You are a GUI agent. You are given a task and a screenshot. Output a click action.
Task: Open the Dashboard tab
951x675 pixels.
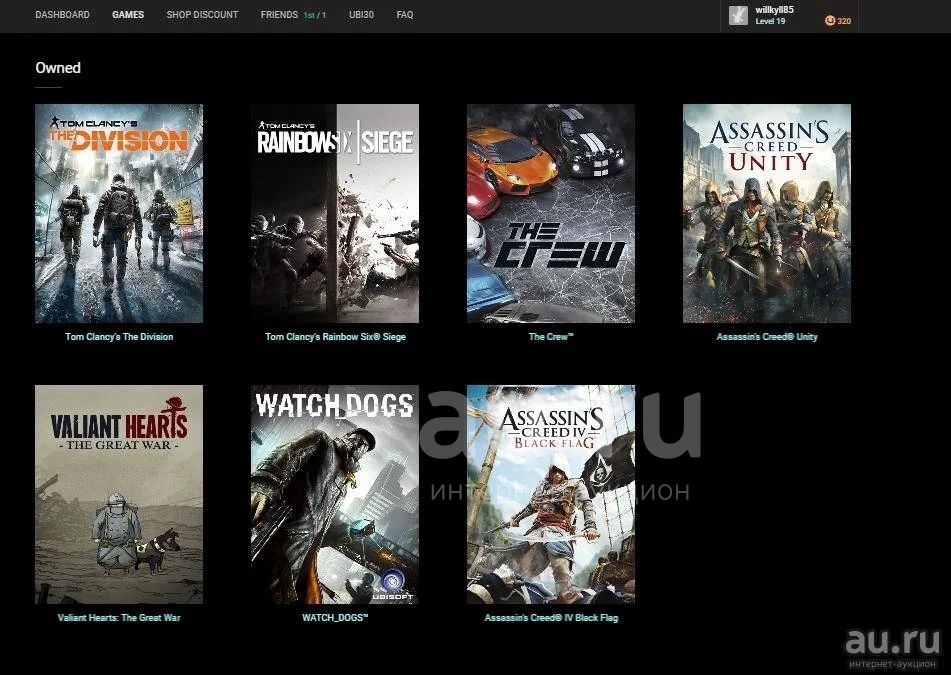coord(62,15)
